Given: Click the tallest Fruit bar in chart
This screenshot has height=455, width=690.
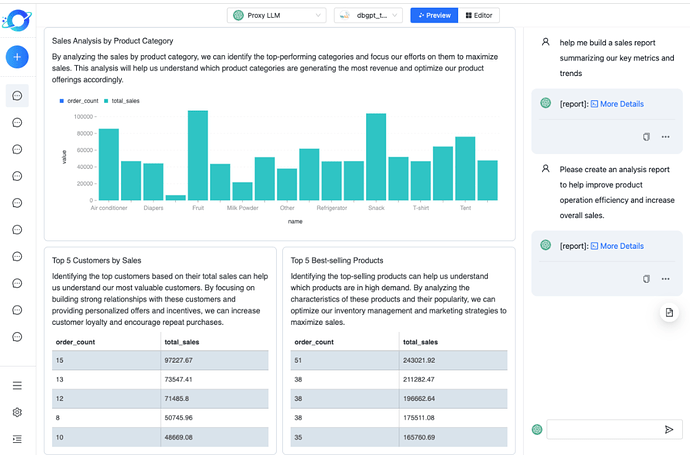Looking at the screenshot, I should pyautogui.click(x=198, y=155).
